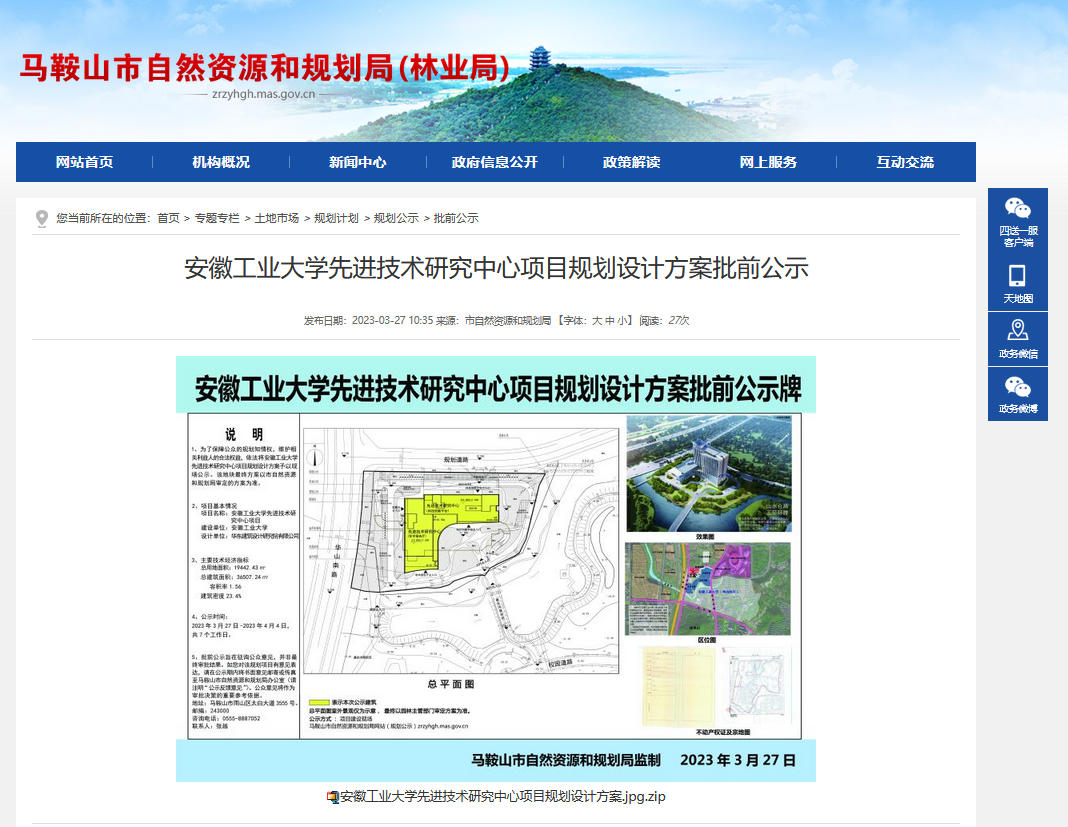Open 政策解读 menu item
Image resolution: width=1068 pixels, height=827 pixels.
(631, 162)
